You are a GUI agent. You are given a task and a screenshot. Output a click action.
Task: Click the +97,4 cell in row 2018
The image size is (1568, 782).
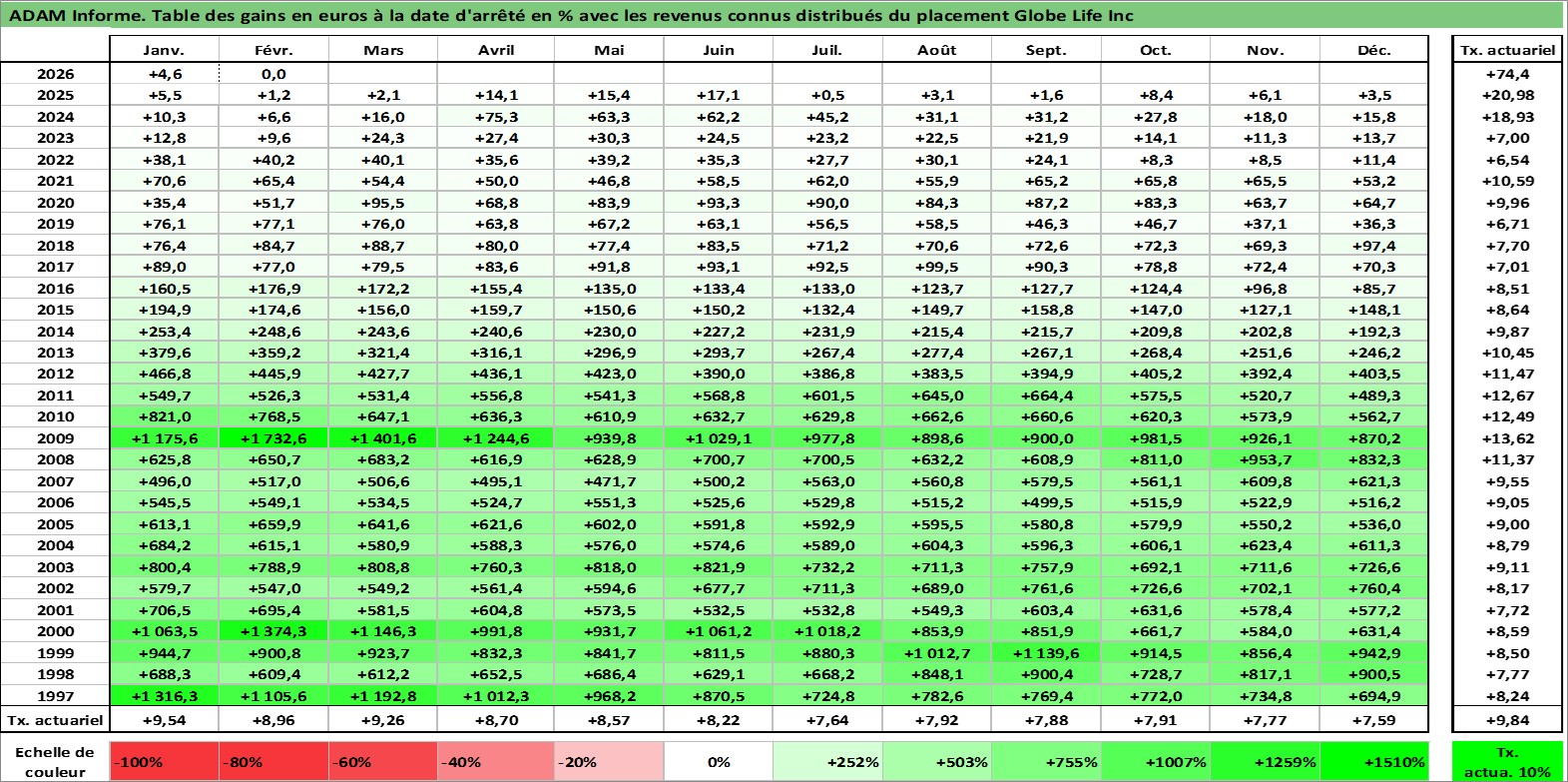coord(1374,246)
